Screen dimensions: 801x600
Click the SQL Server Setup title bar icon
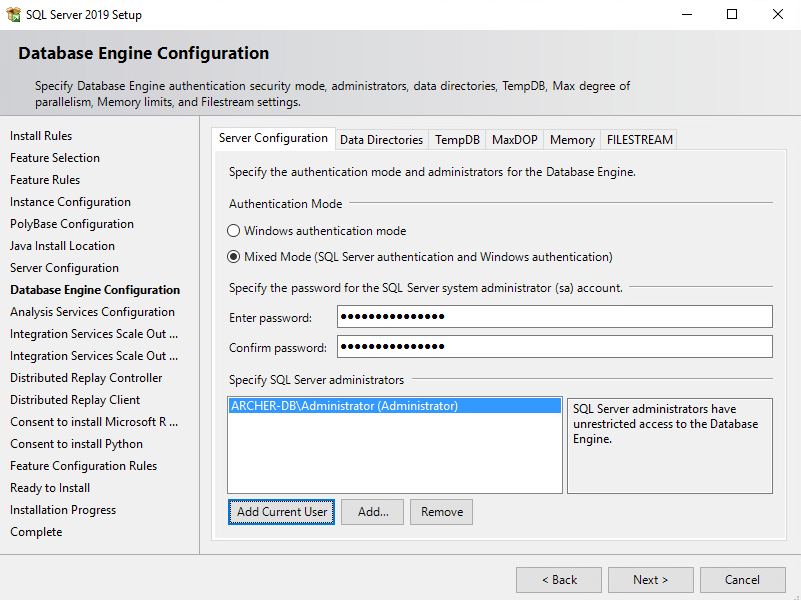pos(13,14)
